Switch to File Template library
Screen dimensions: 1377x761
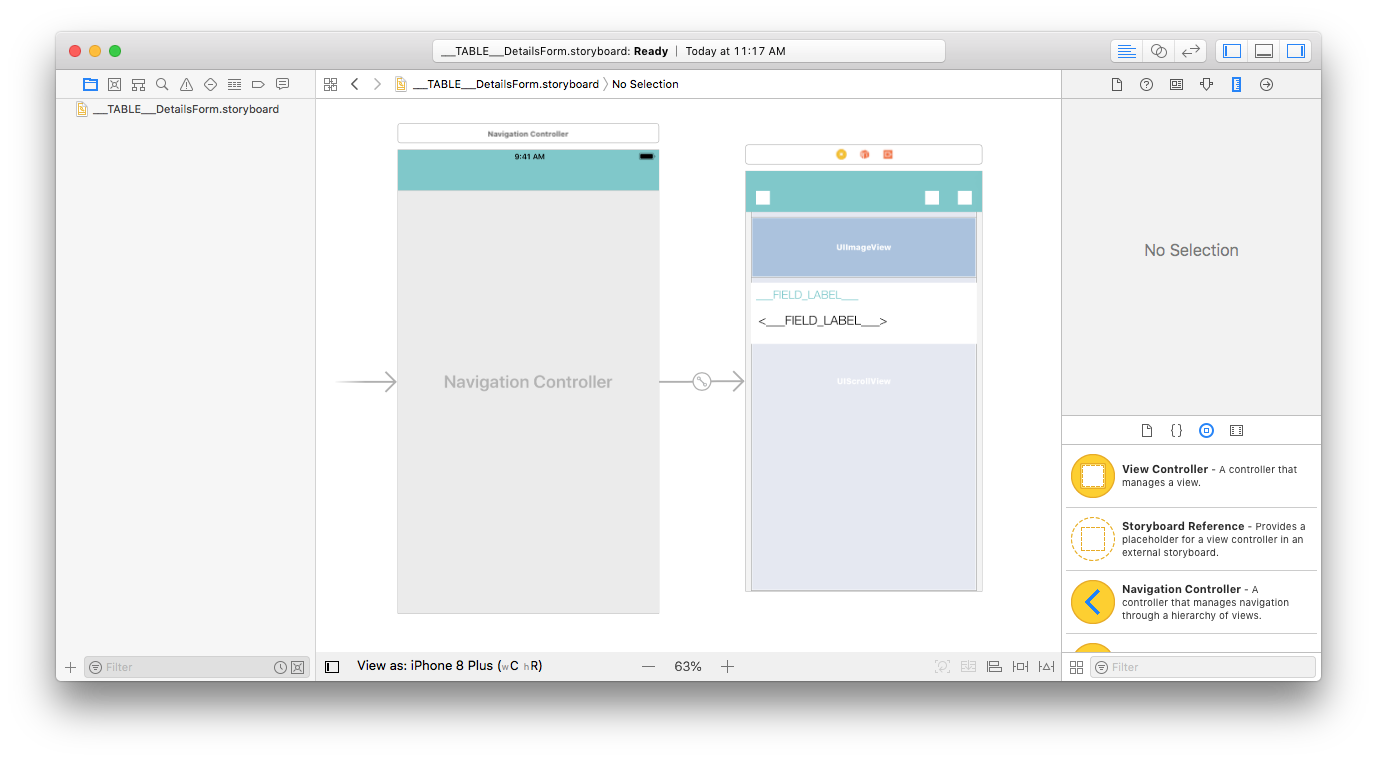click(x=1147, y=430)
